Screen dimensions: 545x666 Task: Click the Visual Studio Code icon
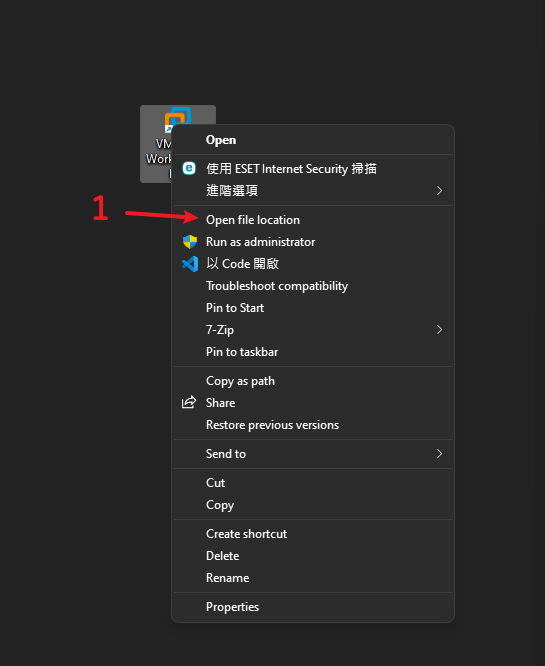pyautogui.click(x=190, y=264)
